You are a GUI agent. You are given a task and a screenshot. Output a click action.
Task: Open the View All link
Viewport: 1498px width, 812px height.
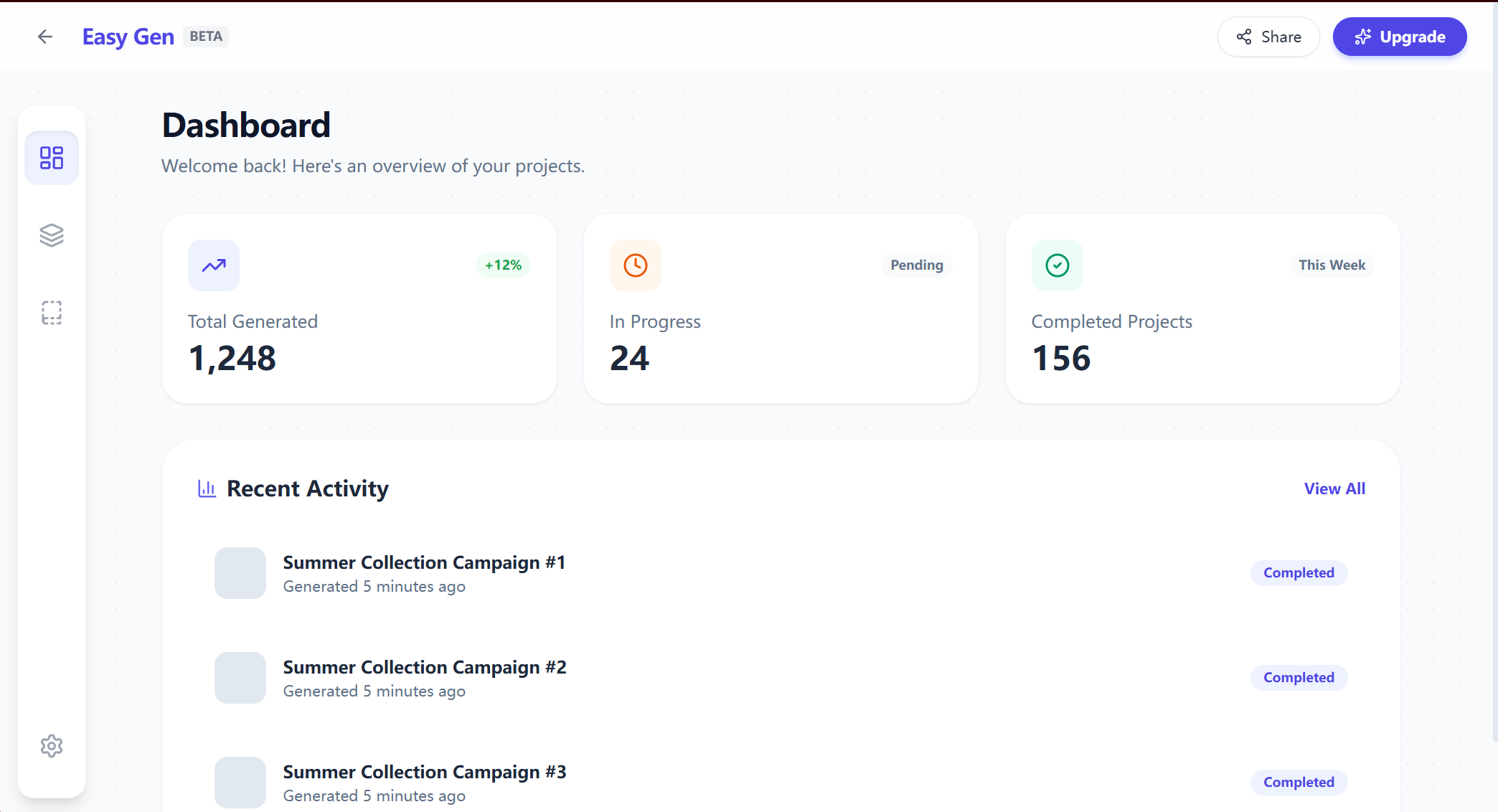click(x=1334, y=488)
